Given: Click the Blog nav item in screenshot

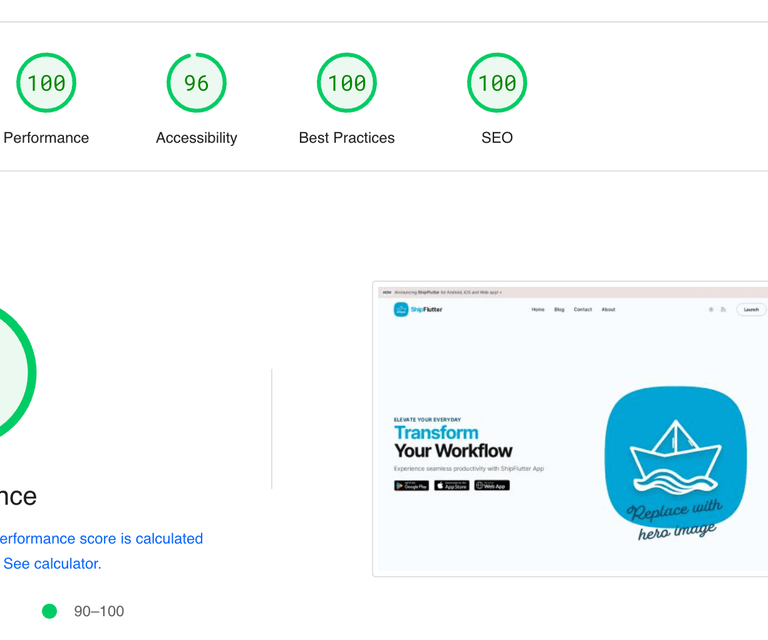Looking at the screenshot, I should (559, 309).
